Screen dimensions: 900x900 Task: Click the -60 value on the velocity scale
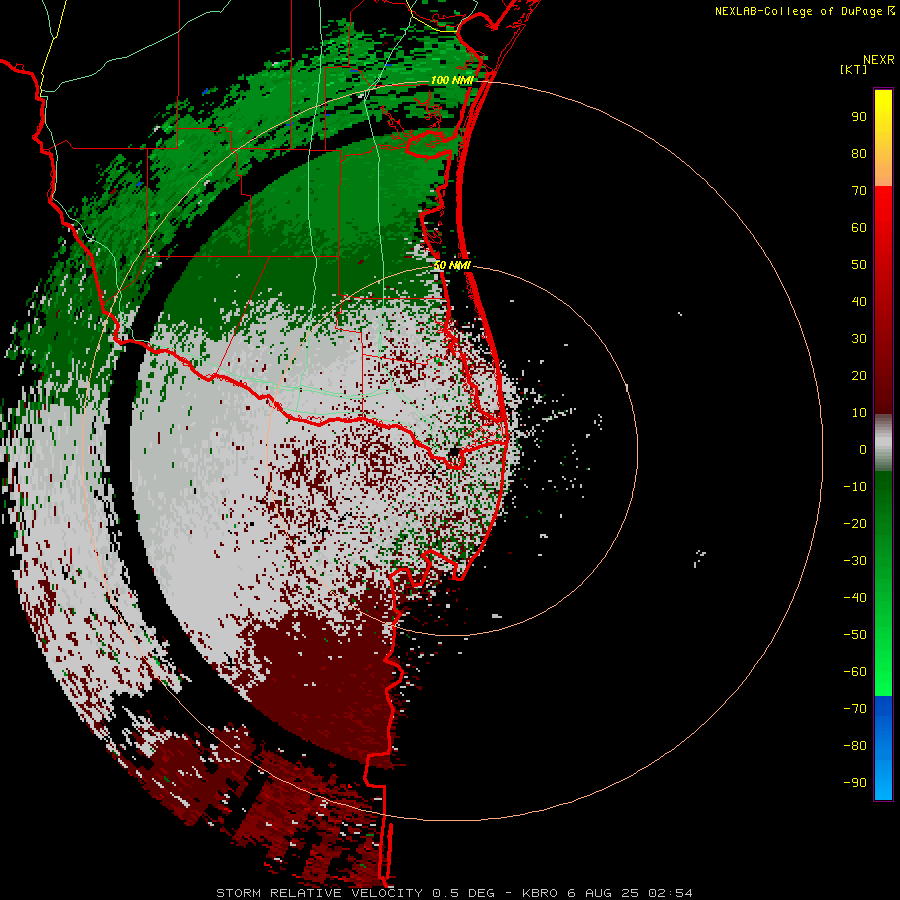(x=855, y=672)
